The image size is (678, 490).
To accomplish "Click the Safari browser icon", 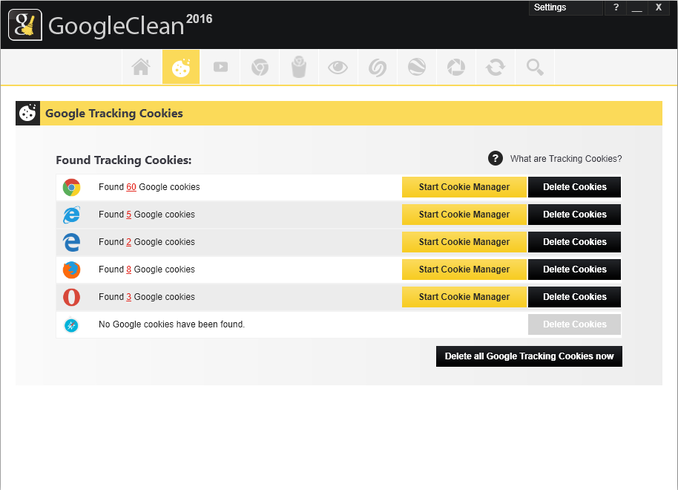I will (71, 325).
